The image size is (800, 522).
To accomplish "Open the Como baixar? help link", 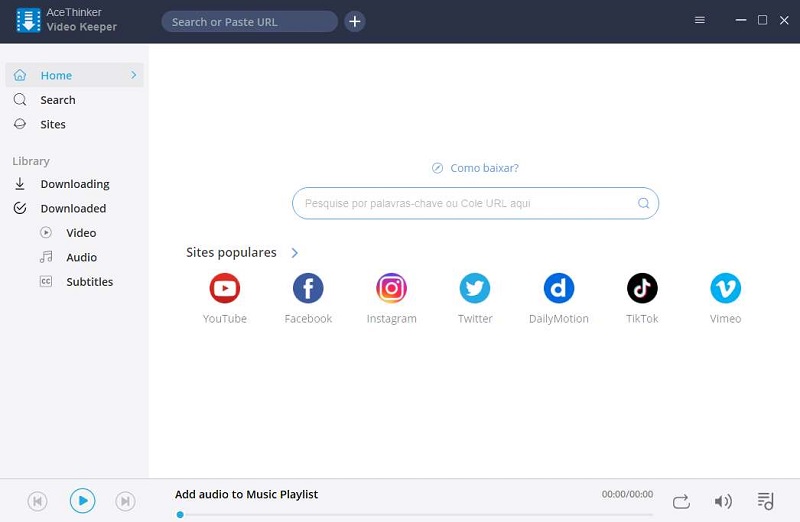I will coord(475,168).
